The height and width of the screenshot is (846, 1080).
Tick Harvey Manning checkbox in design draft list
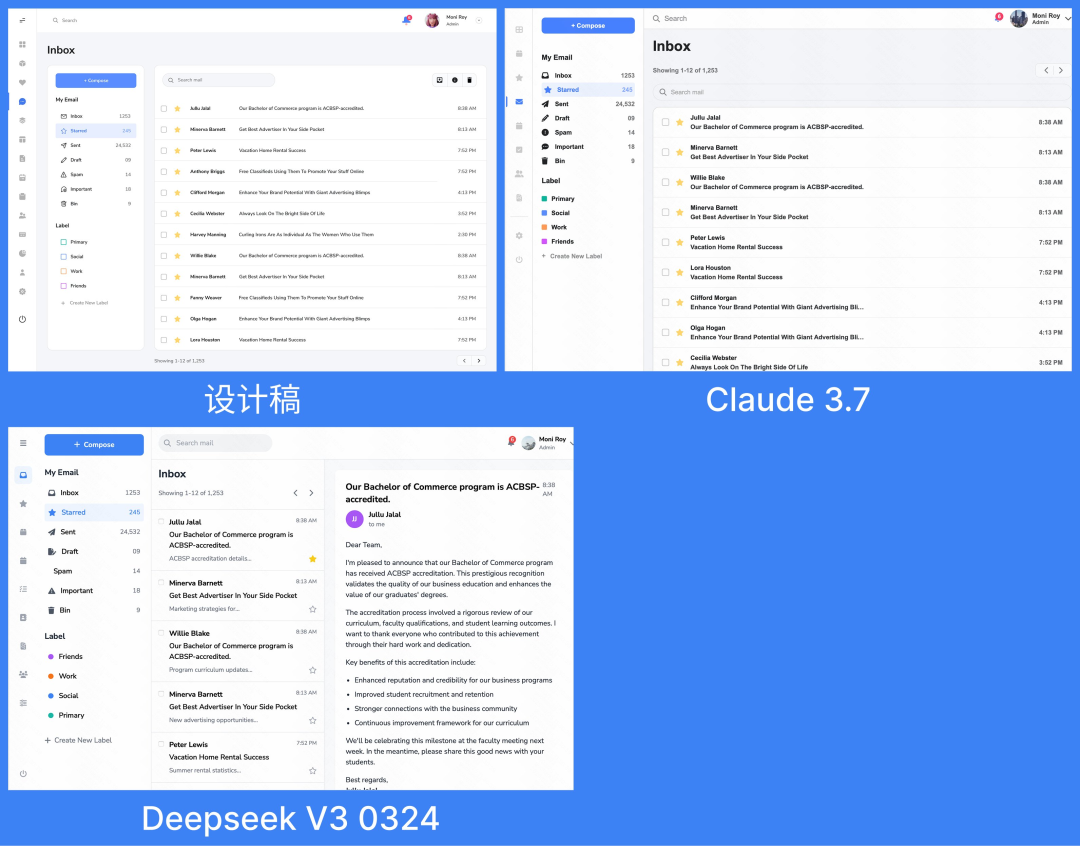pyautogui.click(x=164, y=235)
